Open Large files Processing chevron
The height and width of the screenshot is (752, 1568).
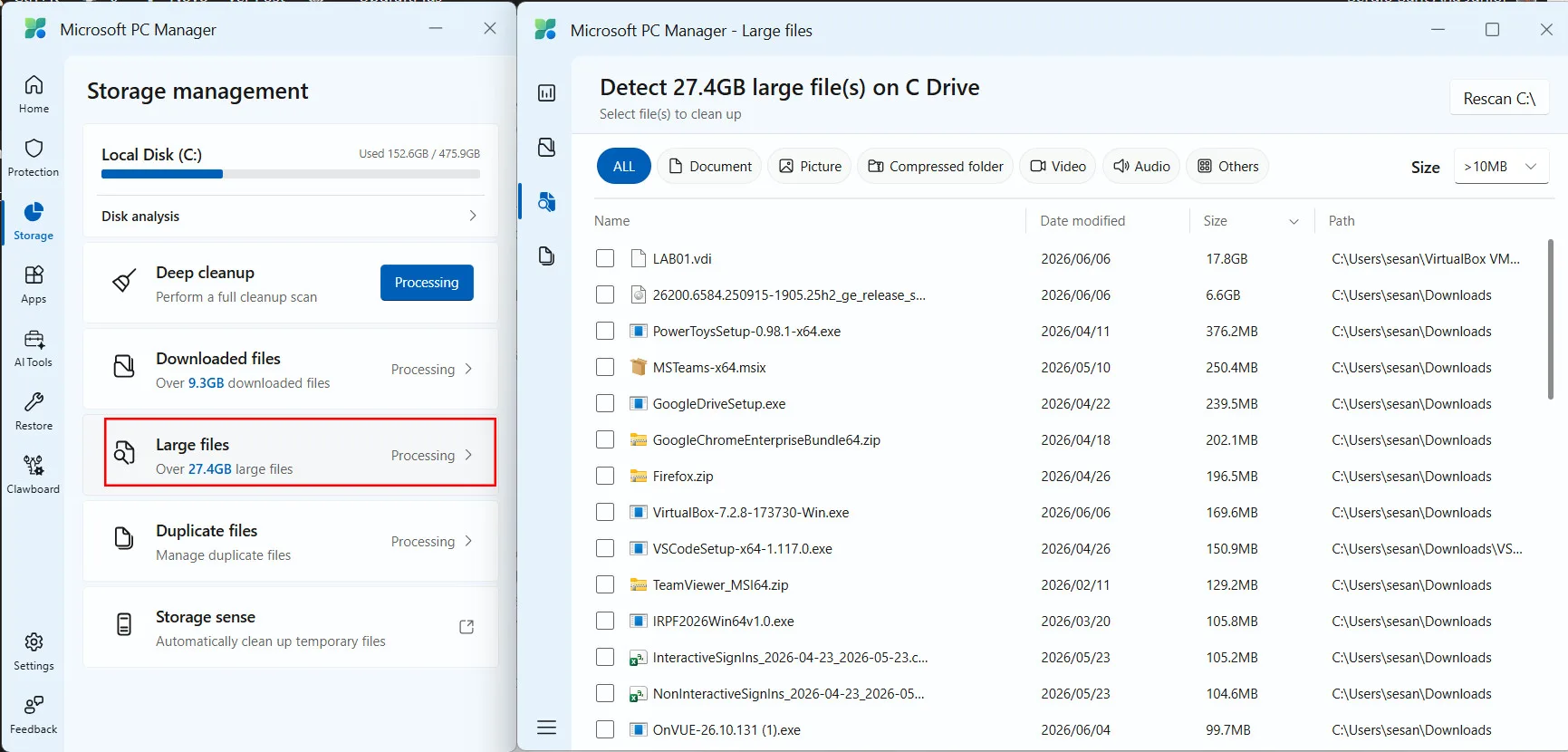click(468, 455)
